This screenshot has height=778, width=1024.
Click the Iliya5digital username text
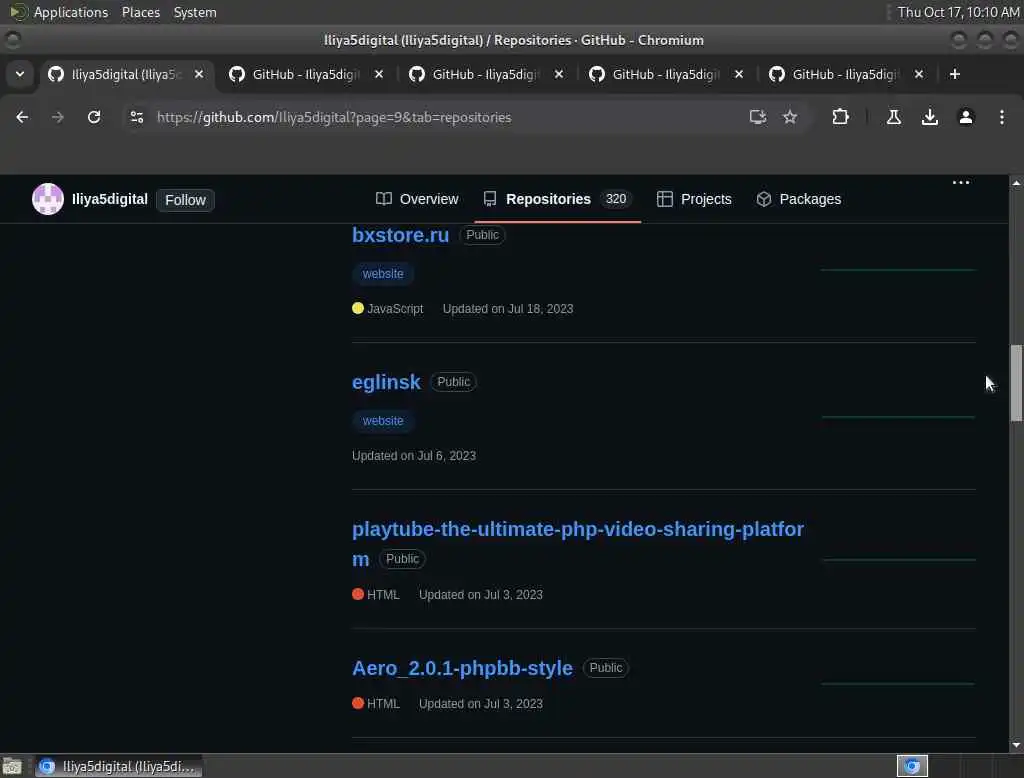coord(110,199)
